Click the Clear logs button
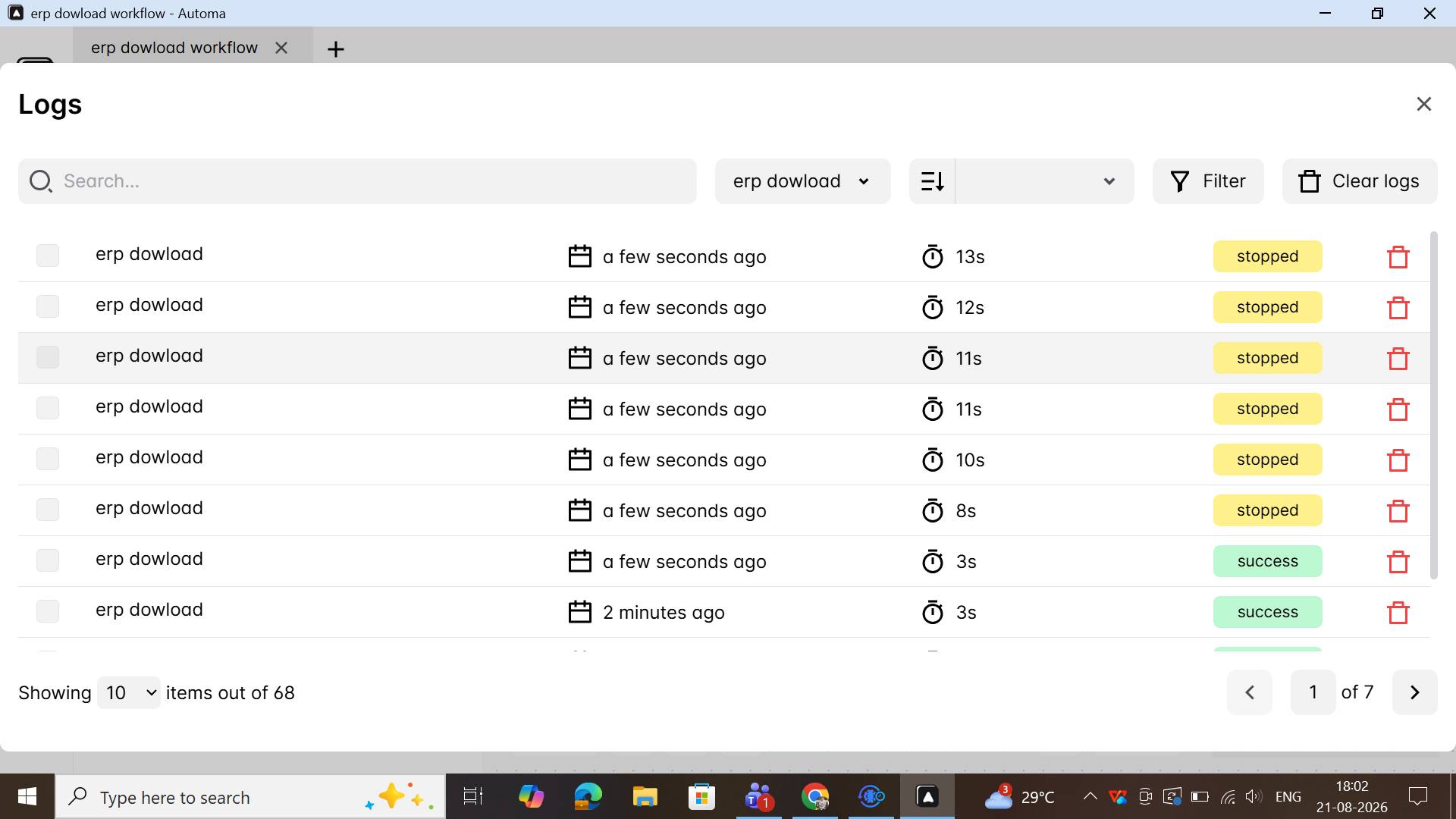Viewport: 1456px width, 819px height. click(1360, 181)
